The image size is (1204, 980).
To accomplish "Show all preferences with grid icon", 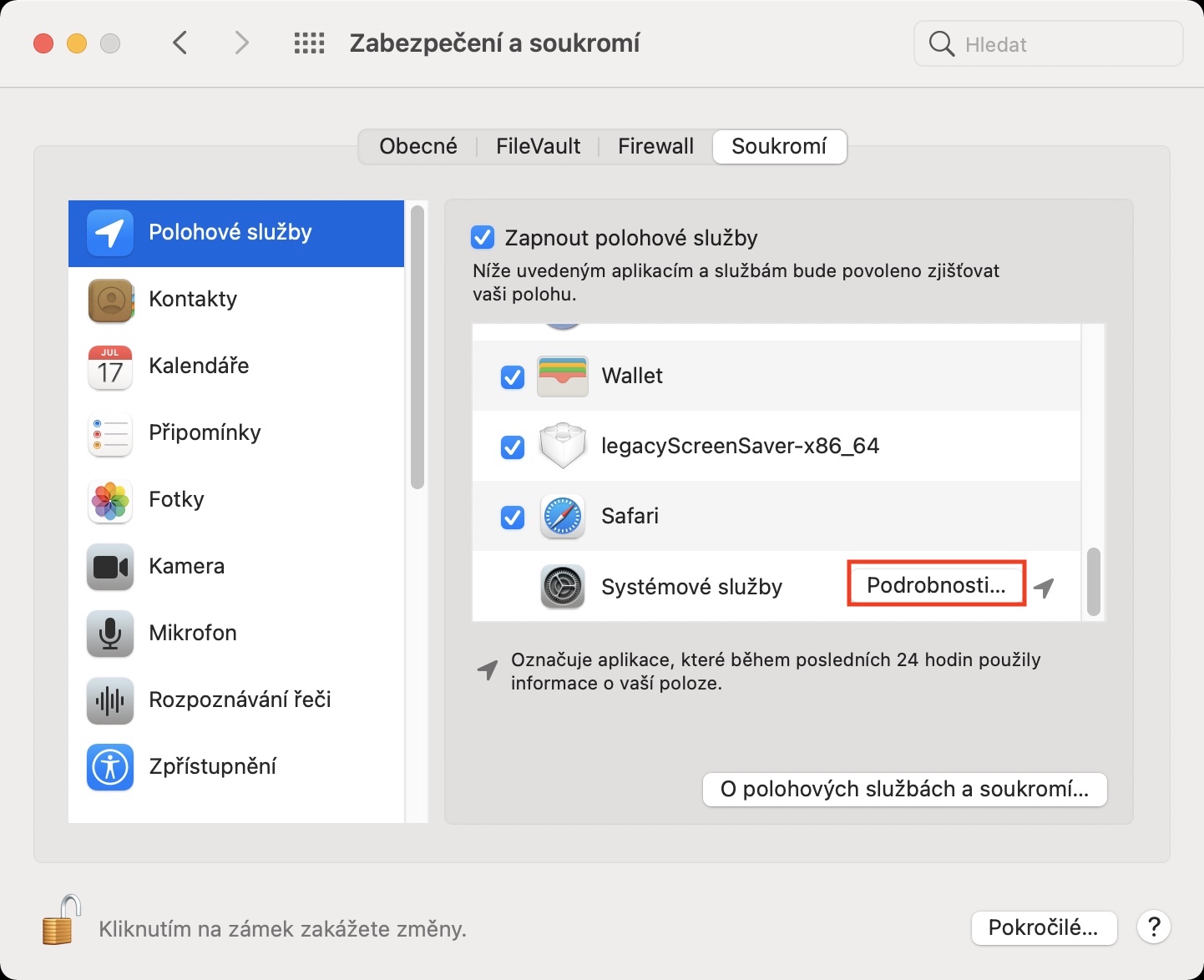I will coord(309,43).
